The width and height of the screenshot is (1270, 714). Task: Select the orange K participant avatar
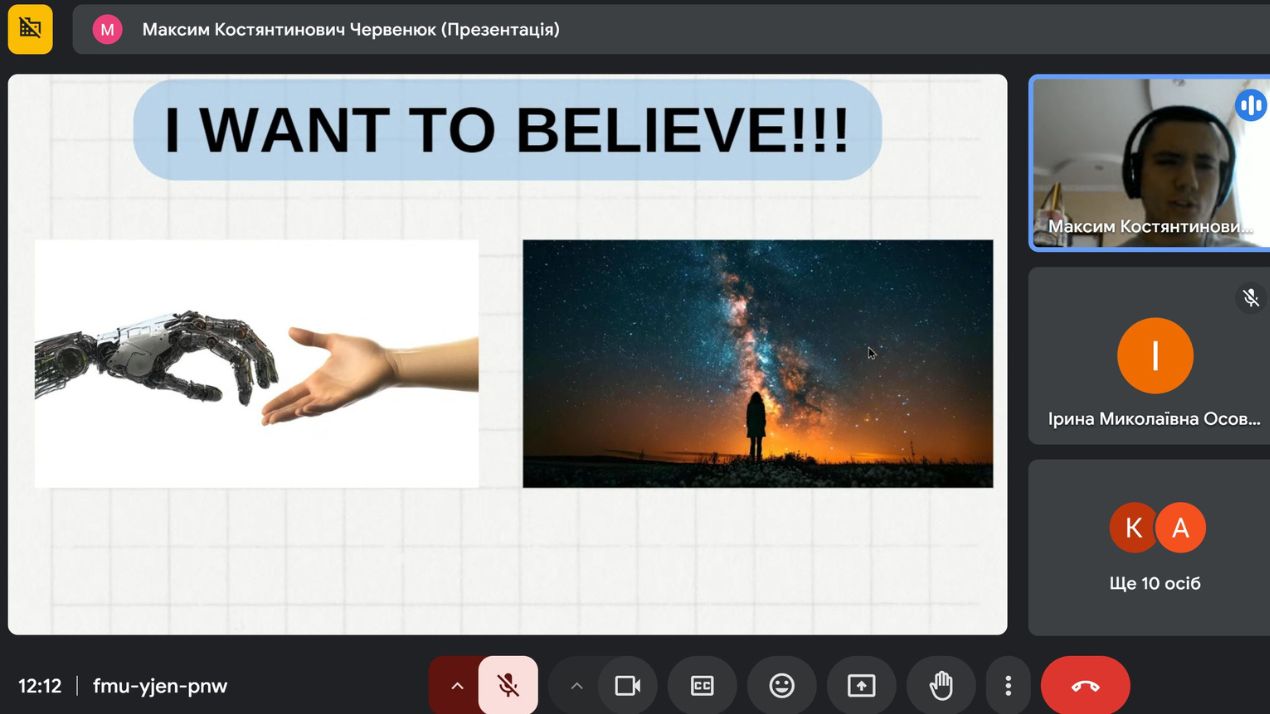point(1133,527)
